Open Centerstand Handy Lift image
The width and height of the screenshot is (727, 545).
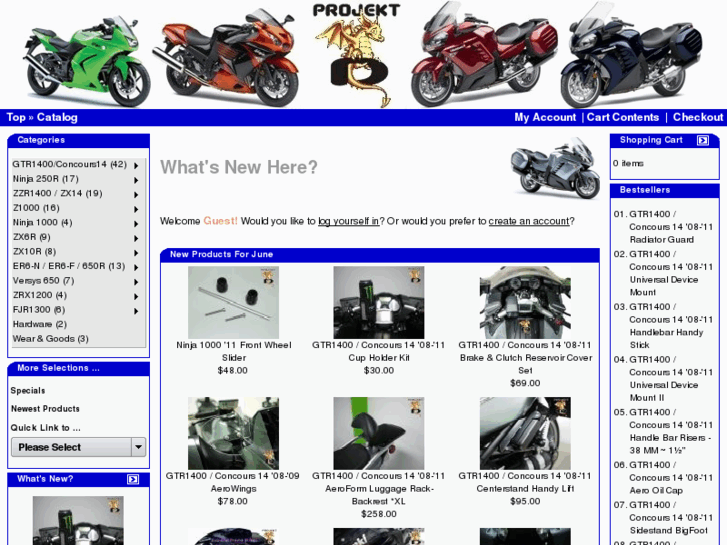pyautogui.click(x=525, y=433)
